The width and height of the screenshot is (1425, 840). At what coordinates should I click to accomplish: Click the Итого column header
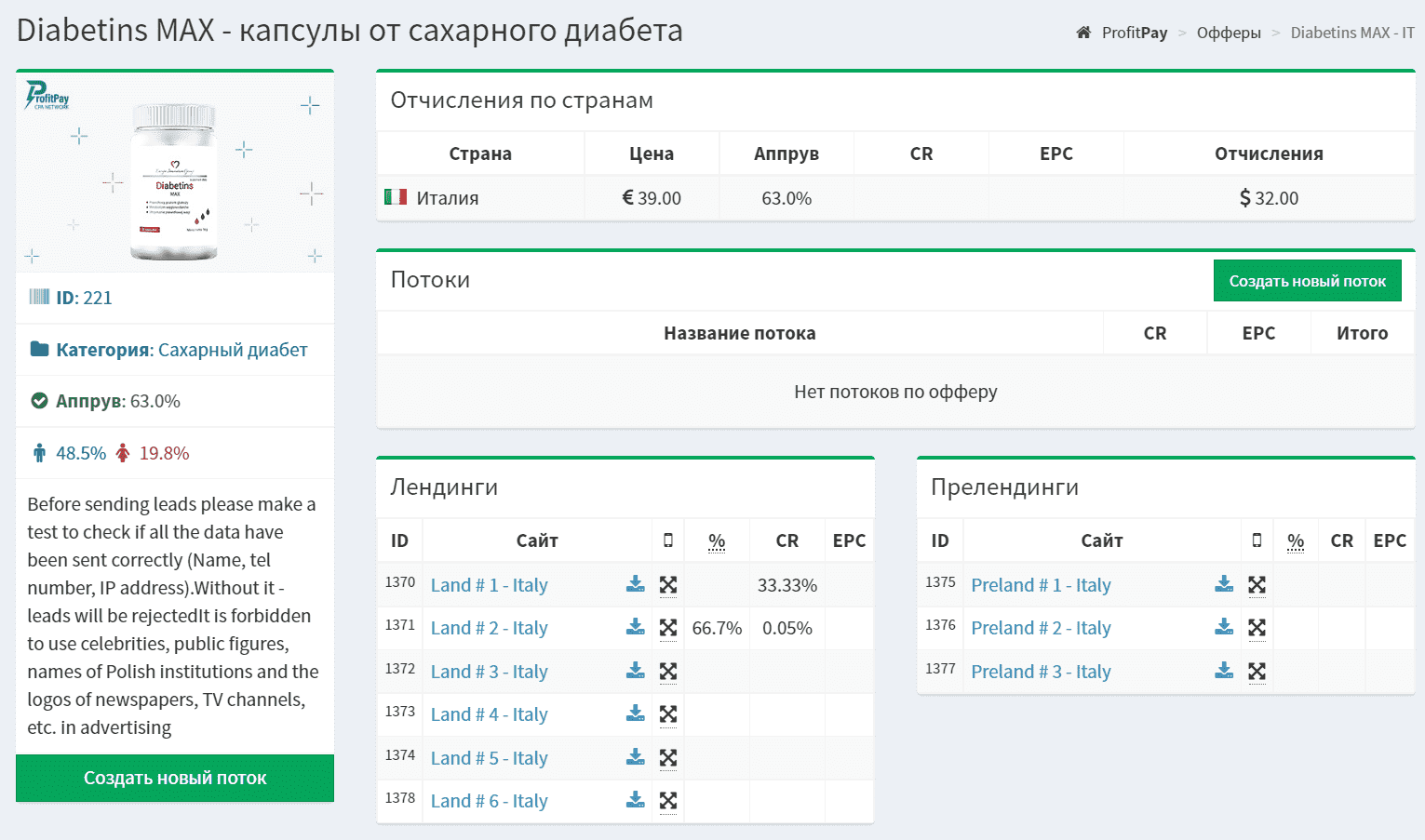tap(1363, 333)
